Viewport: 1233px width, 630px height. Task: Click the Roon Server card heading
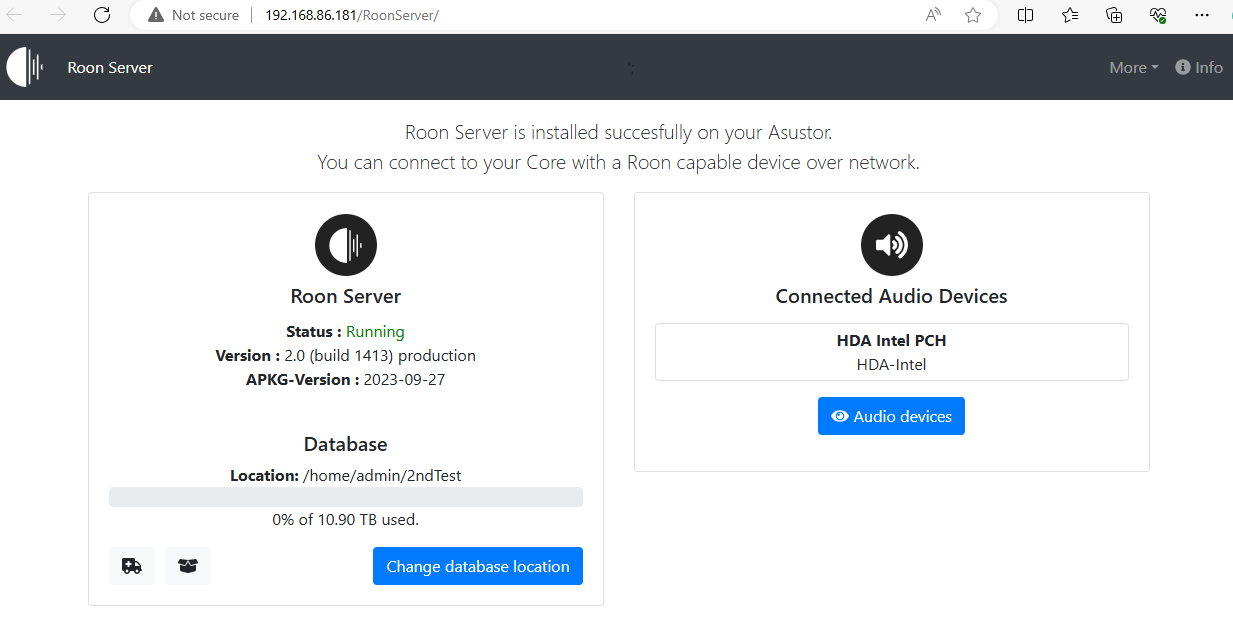click(346, 296)
